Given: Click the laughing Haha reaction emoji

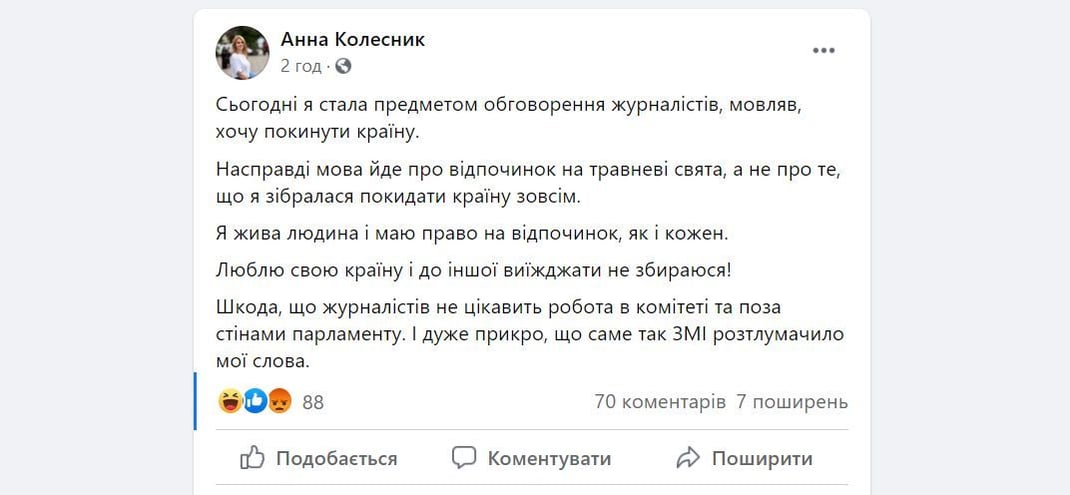Looking at the screenshot, I should pyautogui.click(x=230, y=402).
